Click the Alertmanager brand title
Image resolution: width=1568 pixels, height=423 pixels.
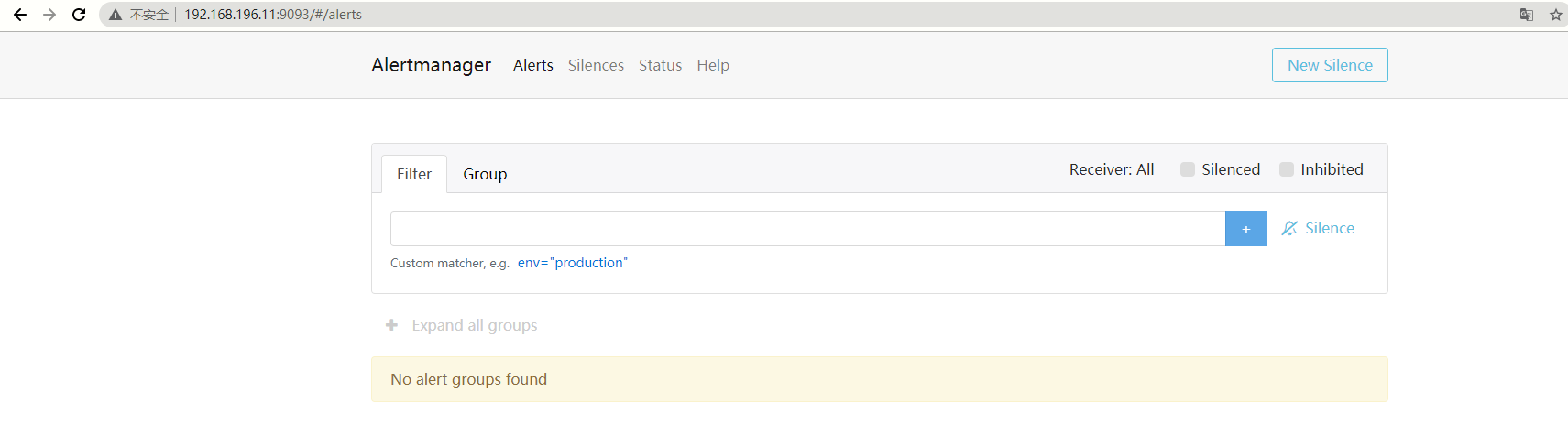[x=431, y=65]
